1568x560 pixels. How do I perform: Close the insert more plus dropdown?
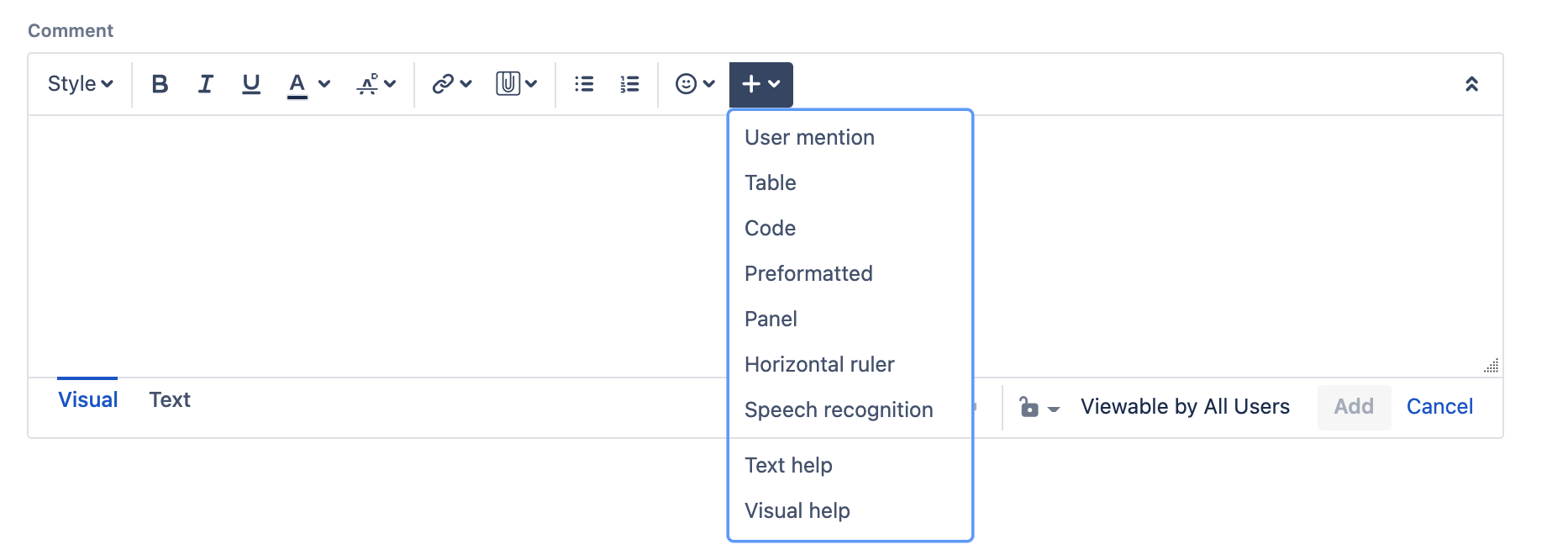pyautogui.click(x=761, y=84)
